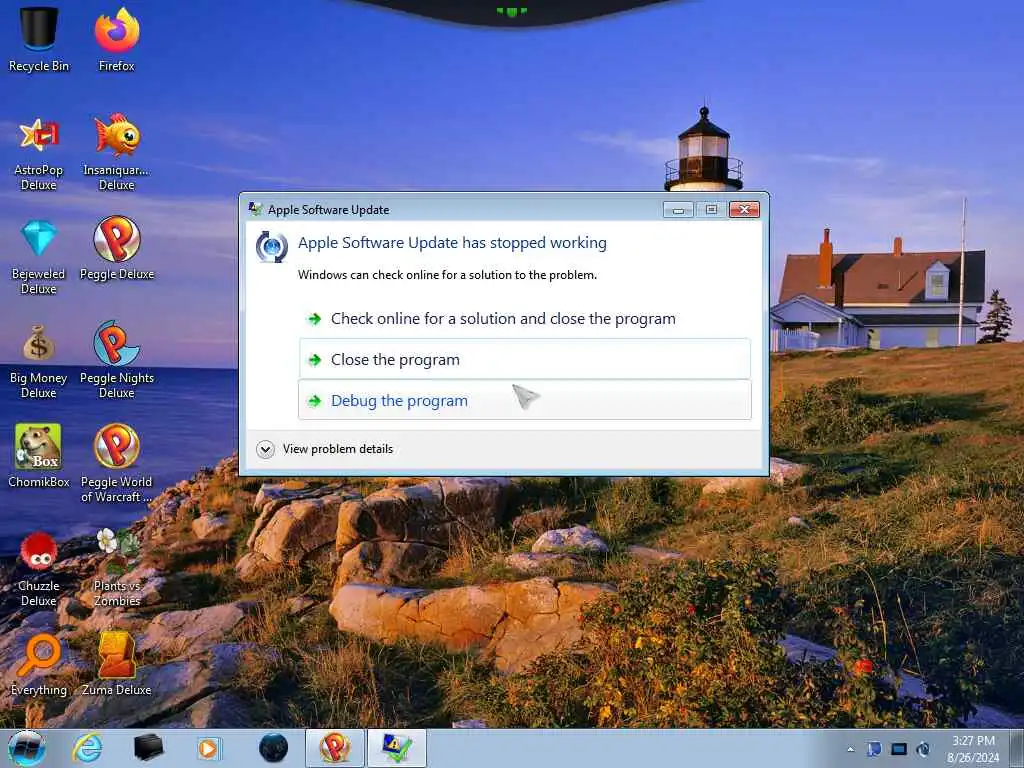1024x768 pixels.
Task: Open the Recycle Bin desktop icon
Action: pyautogui.click(x=39, y=38)
